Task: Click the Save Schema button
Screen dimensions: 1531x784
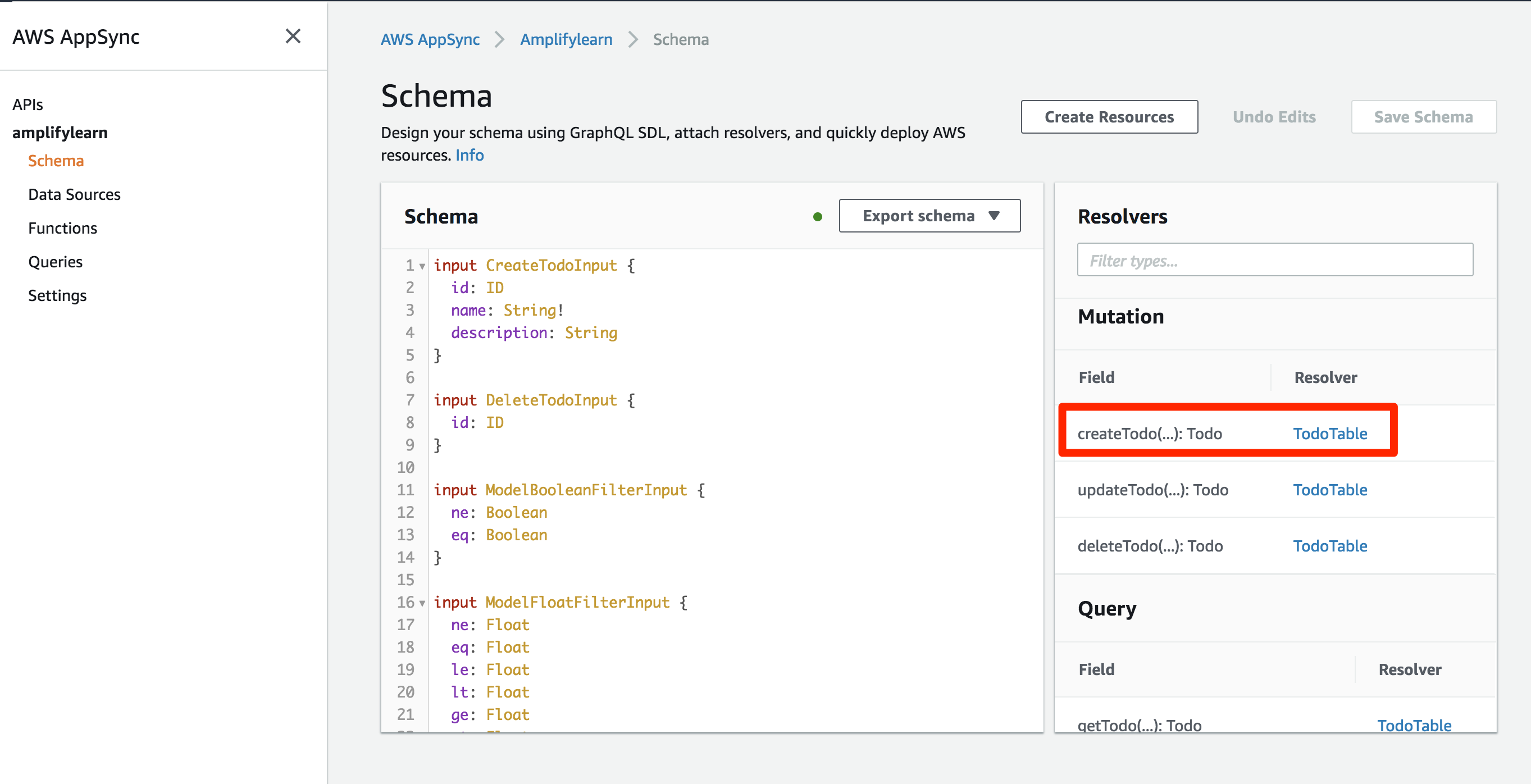Action: 1423,117
